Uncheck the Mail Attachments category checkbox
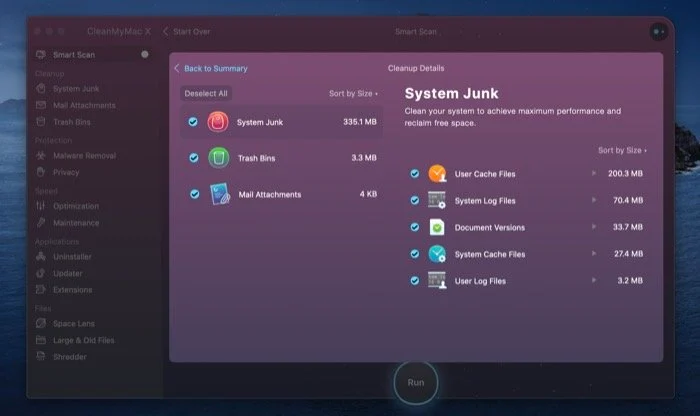700x416 pixels. pyautogui.click(x=195, y=194)
